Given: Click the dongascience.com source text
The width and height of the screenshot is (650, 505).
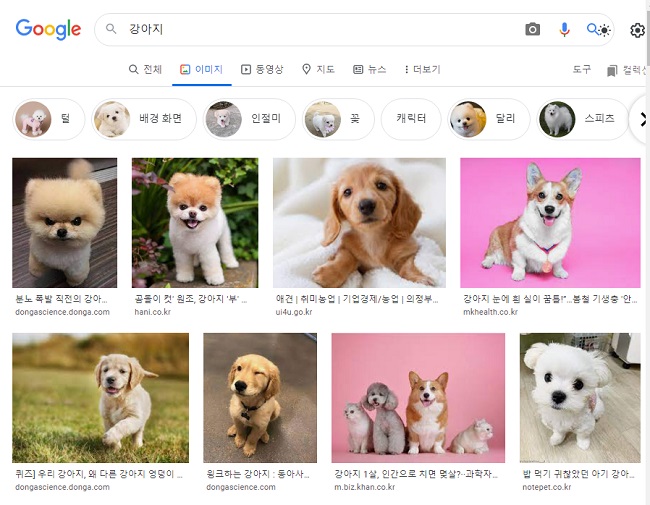Looking at the screenshot, I should coord(241,487).
